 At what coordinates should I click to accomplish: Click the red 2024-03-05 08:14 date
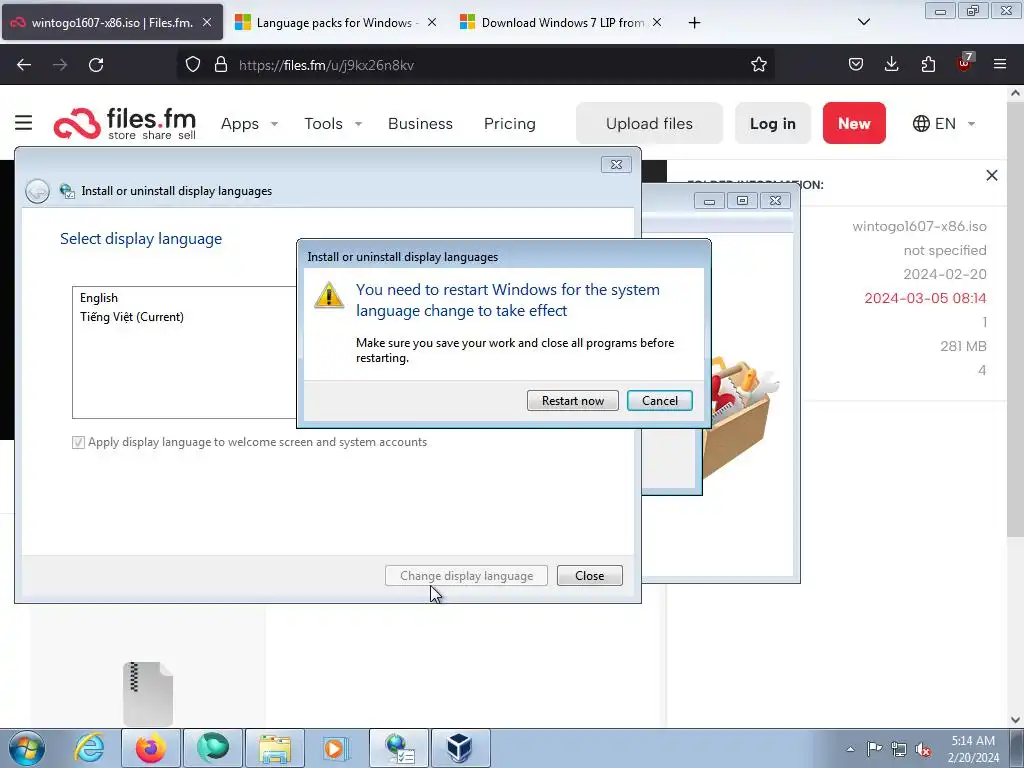tap(925, 298)
